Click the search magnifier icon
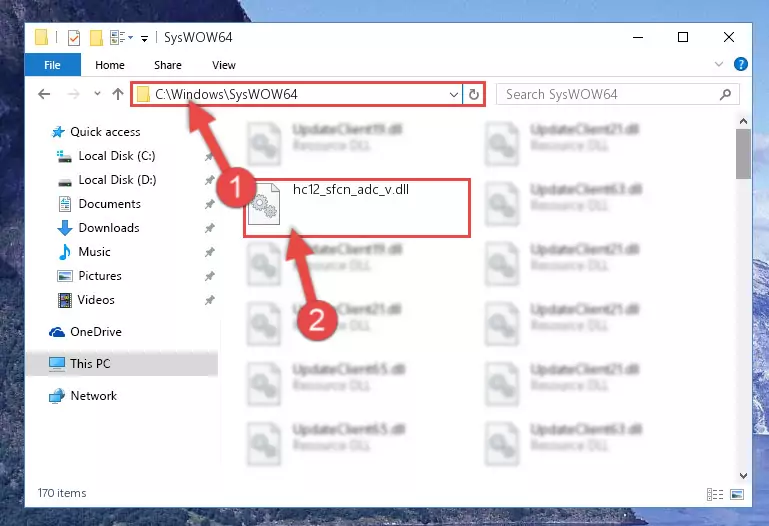 click(725, 94)
